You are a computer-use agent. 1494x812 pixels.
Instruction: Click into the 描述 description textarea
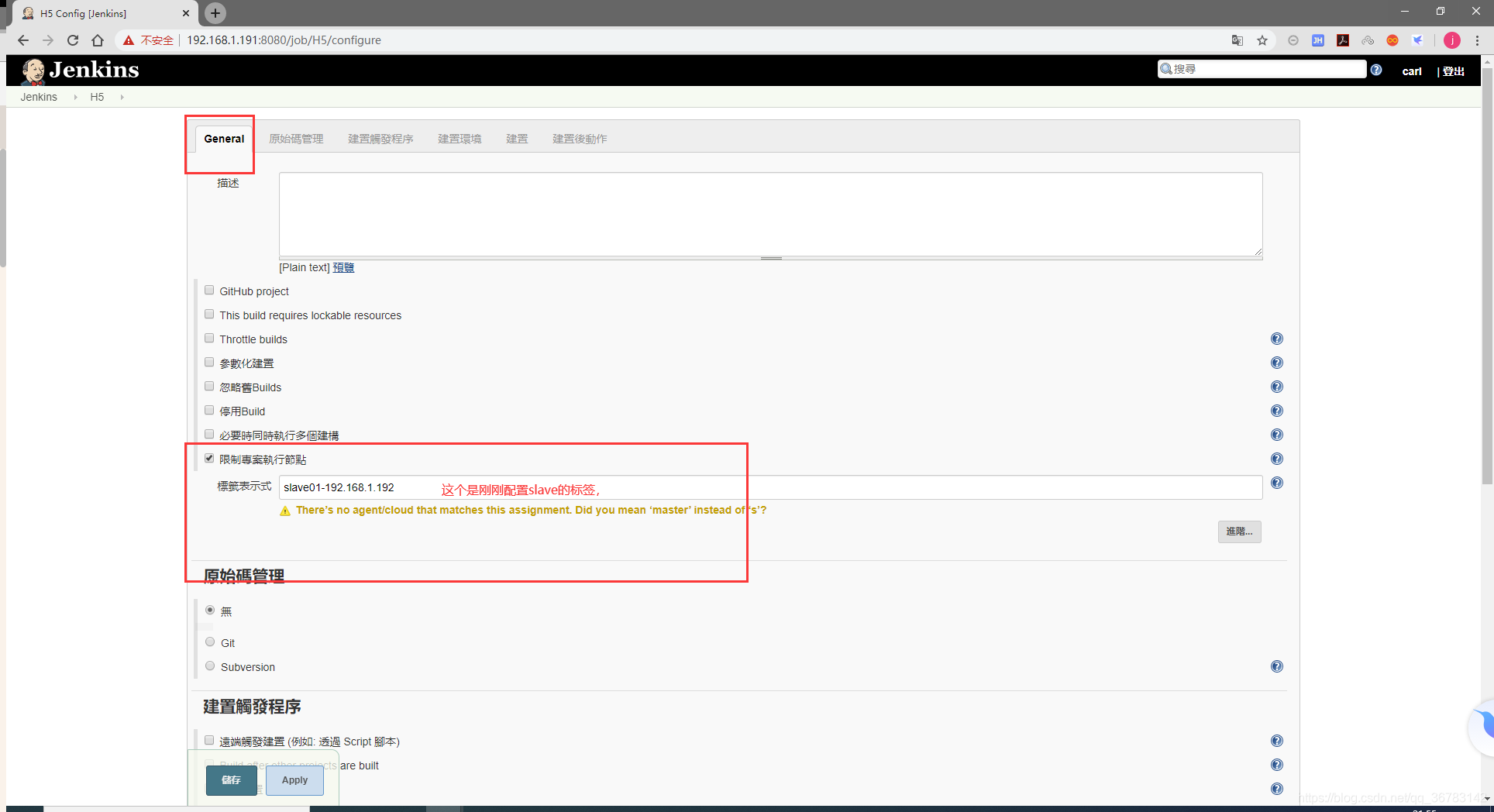[771, 215]
